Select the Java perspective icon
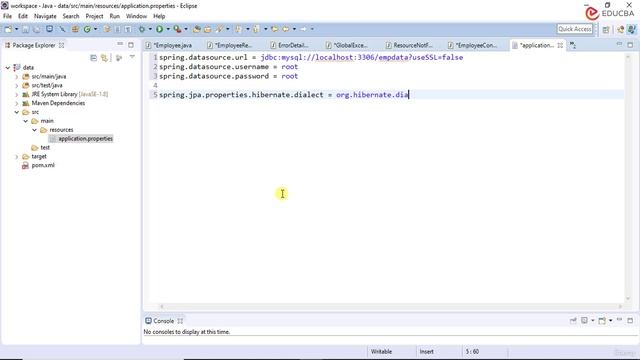 [x=631, y=29]
